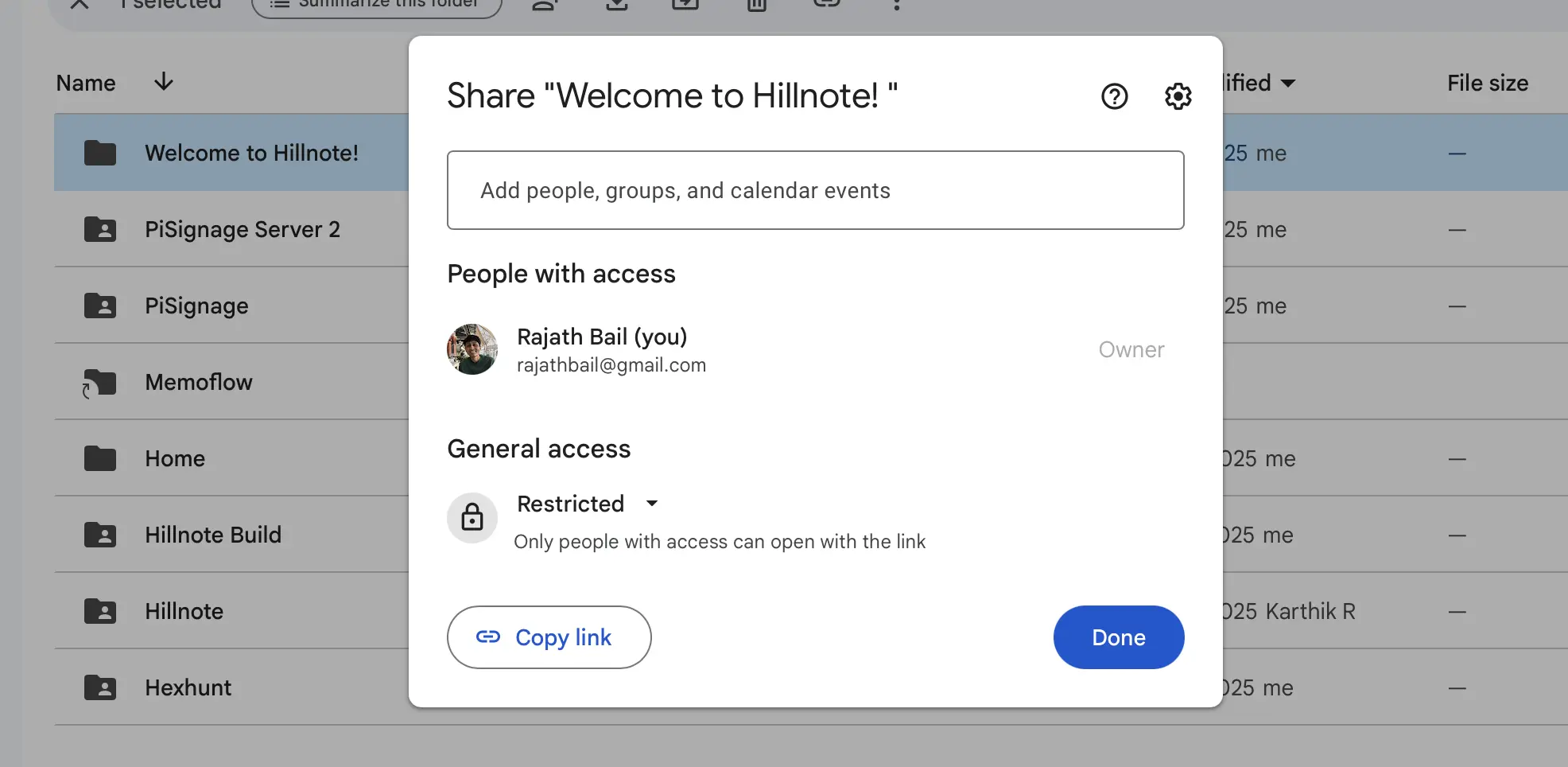Focus the Add people, groups field

click(815, 190)
